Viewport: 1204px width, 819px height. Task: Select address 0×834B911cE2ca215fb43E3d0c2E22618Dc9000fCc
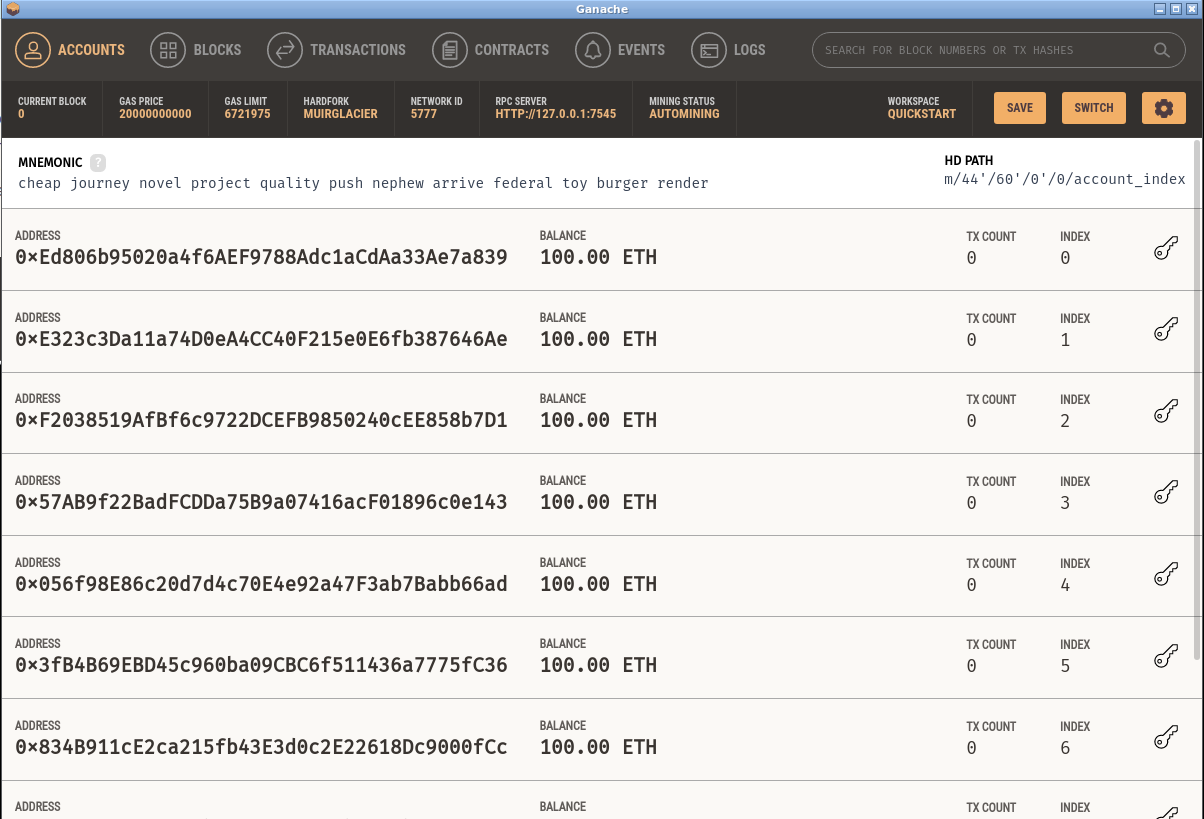click(261, 747)
